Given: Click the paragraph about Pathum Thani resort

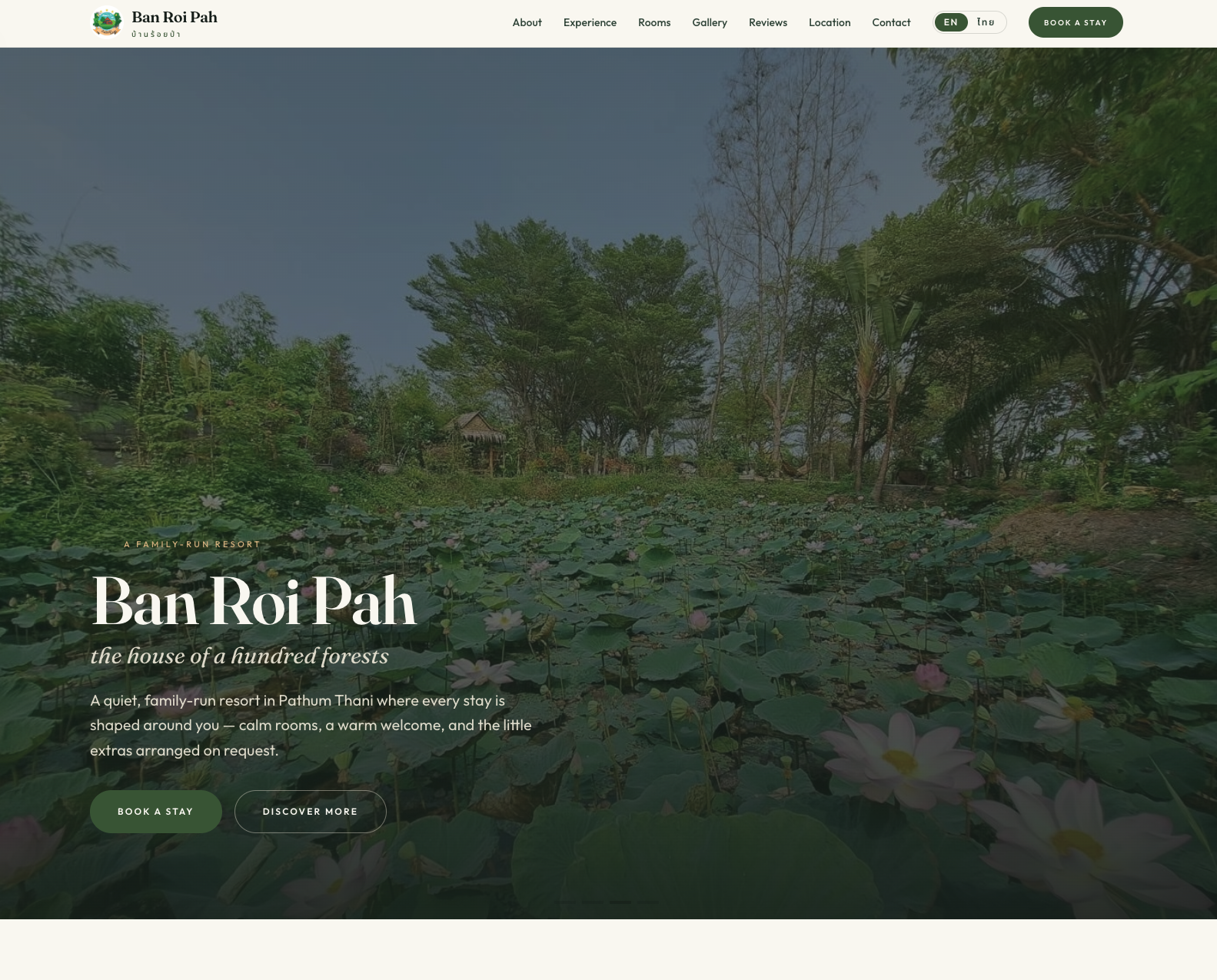Looking at the screenshot, I should click(311, 726).
